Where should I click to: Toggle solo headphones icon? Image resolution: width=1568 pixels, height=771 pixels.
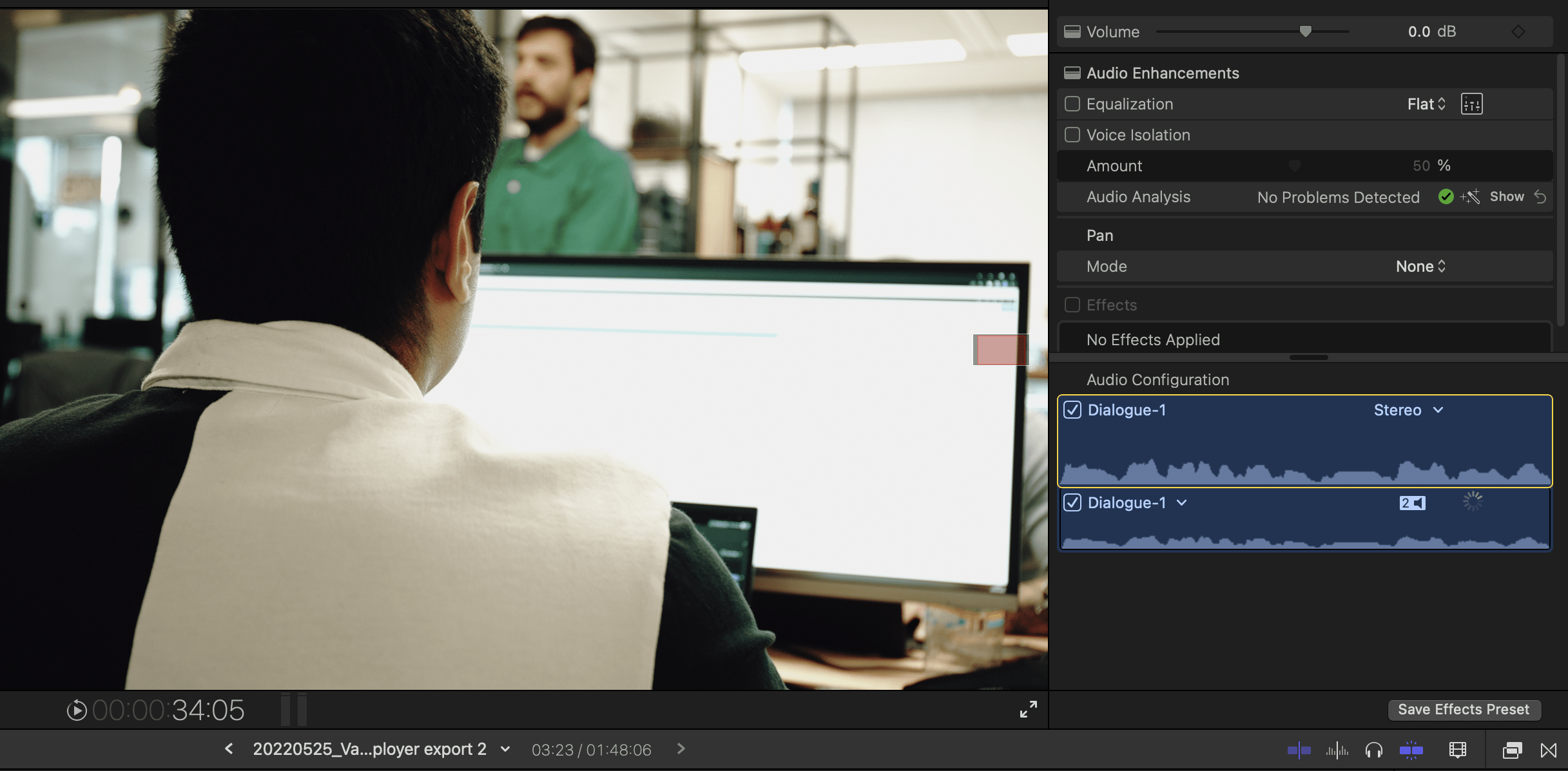[x=1373, y=750]
